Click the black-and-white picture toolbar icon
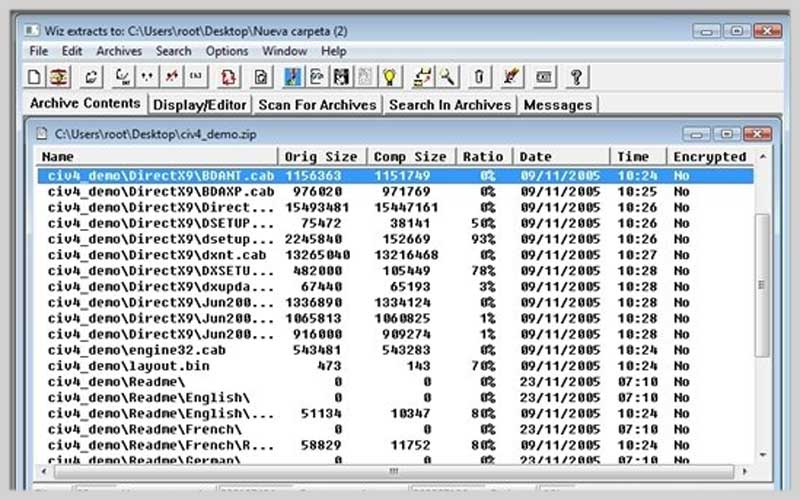800x500 pixels. (341, 77)
